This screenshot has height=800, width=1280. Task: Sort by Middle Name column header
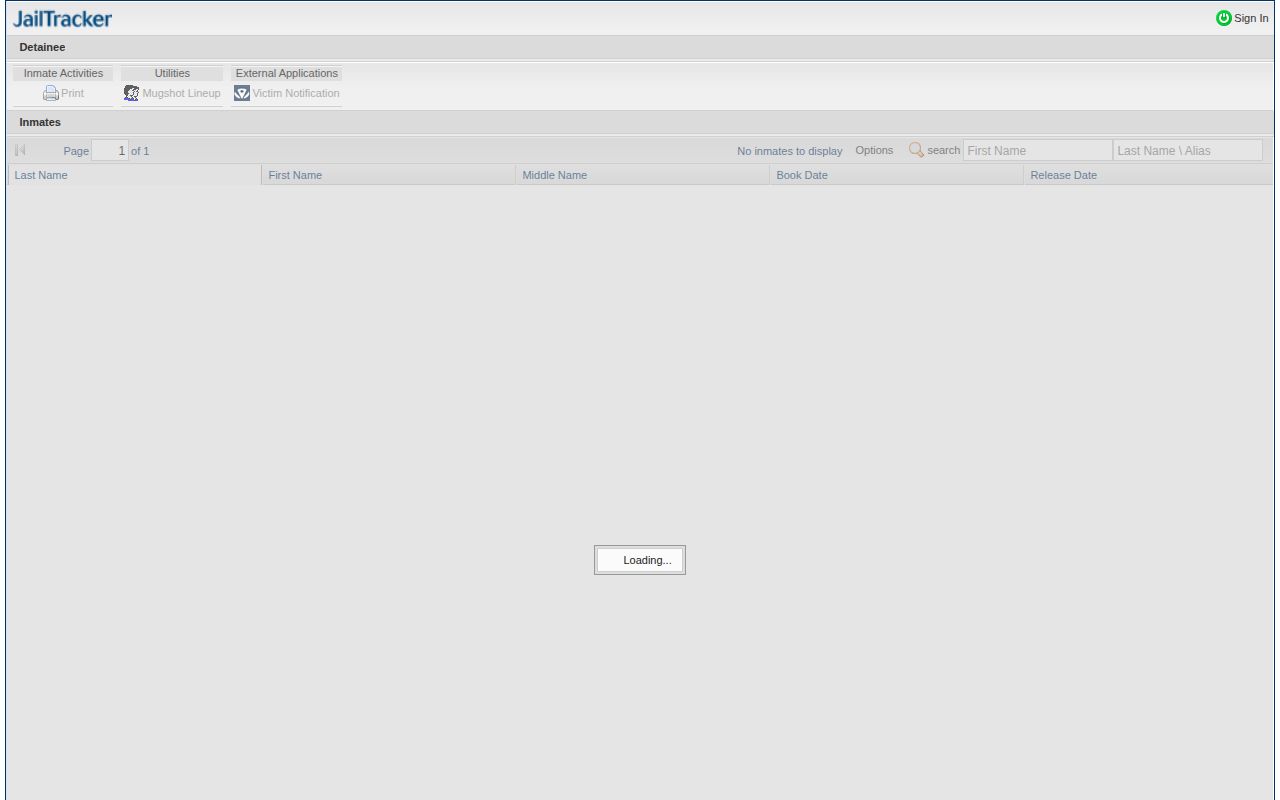(643, 175)
